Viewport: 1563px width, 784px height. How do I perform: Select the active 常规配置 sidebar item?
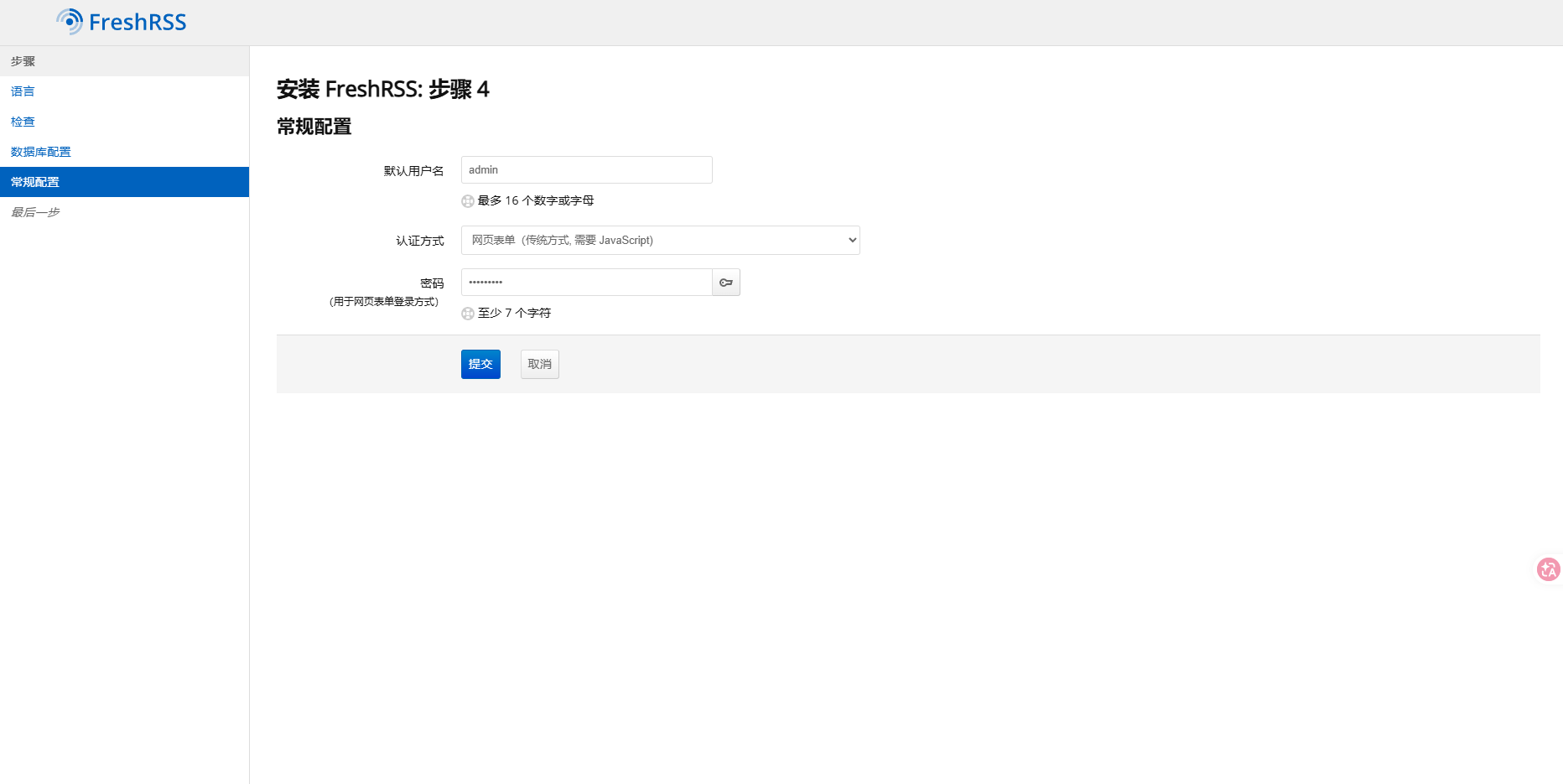tap(35, 182)
